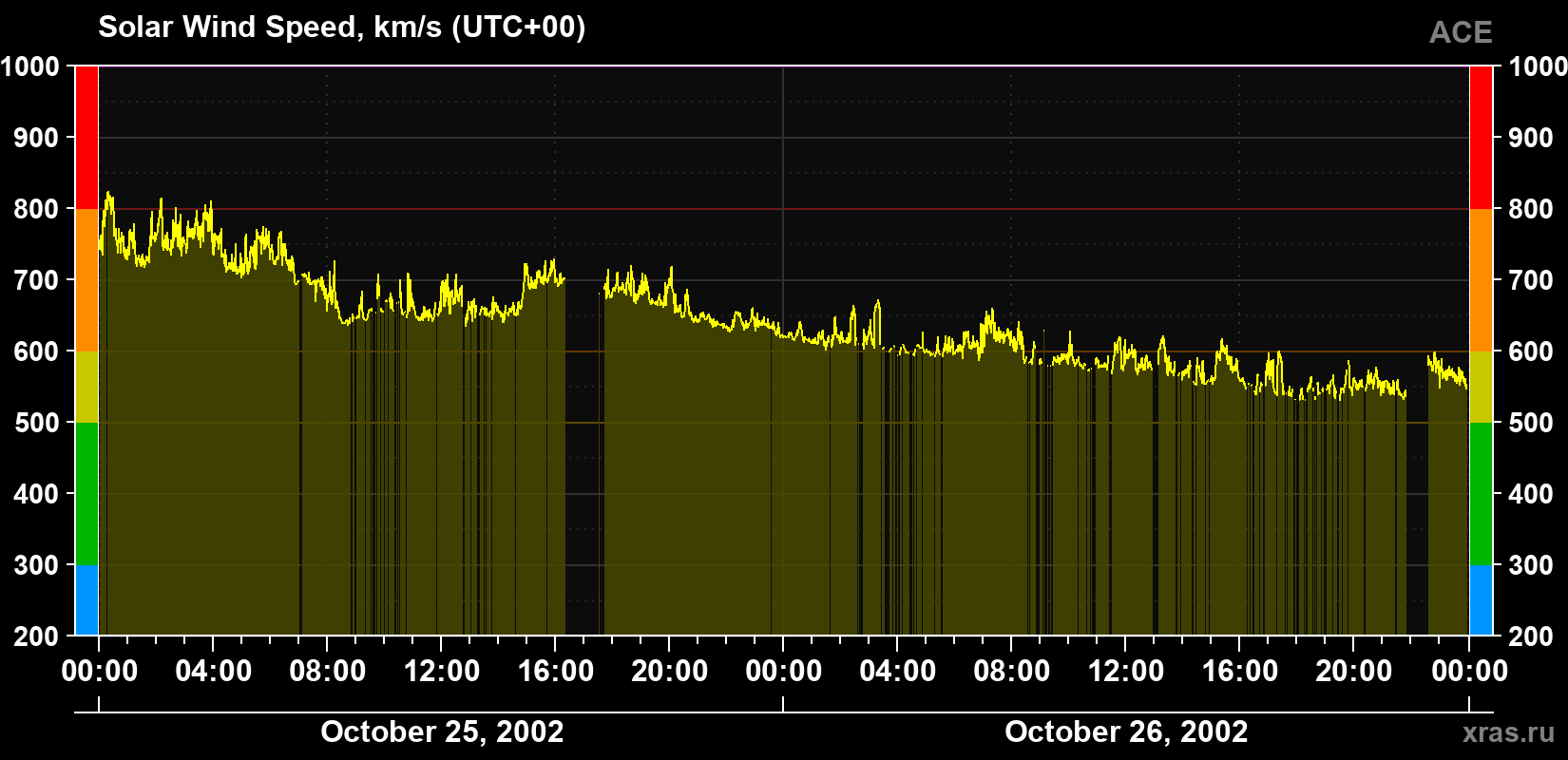
Task: Select the "October 25, 2002" date label
Action: (442, 731)
